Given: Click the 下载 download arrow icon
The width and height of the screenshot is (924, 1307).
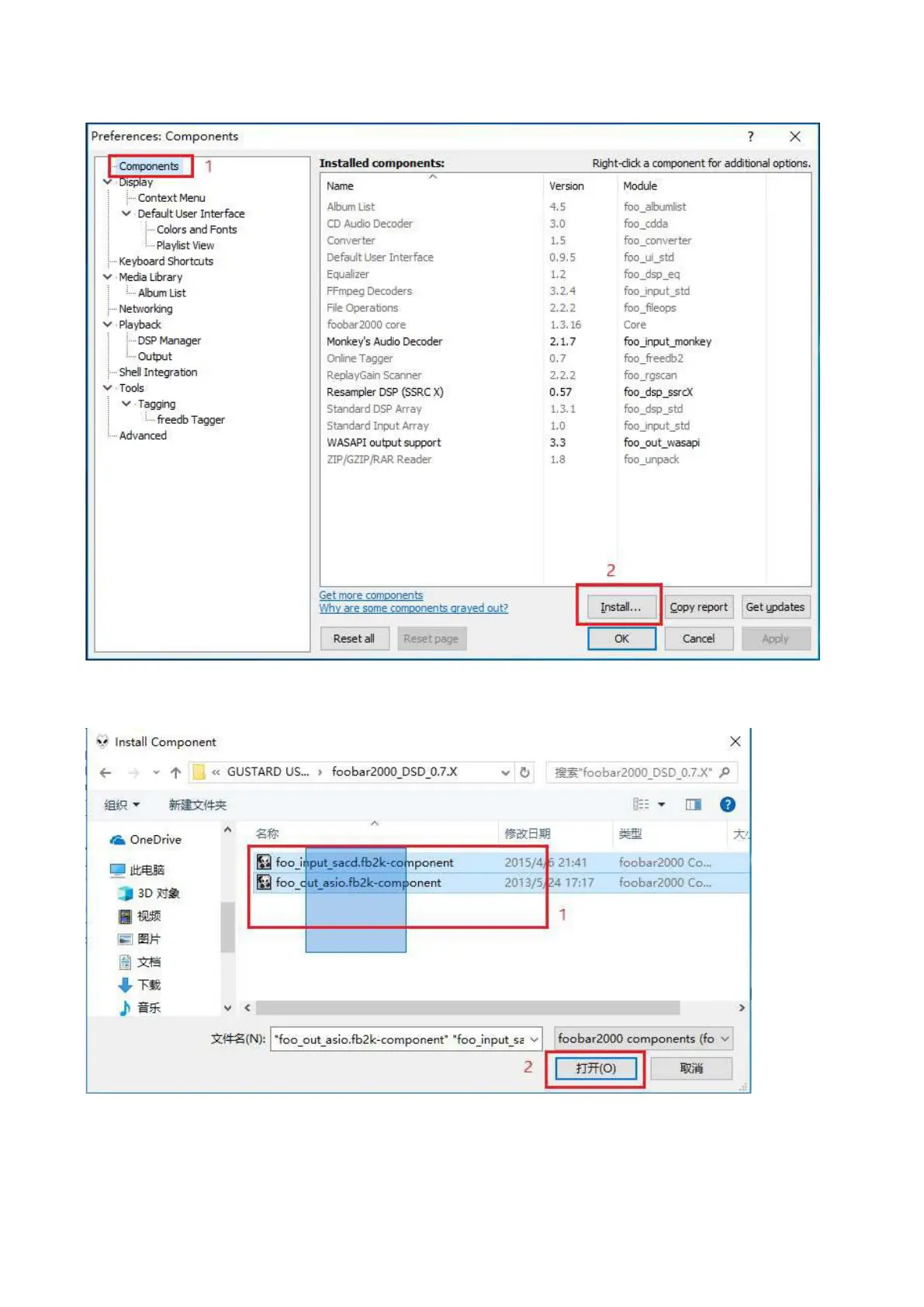Looking at the screenshot, I should pyautogui.click(x=126, y=985).
